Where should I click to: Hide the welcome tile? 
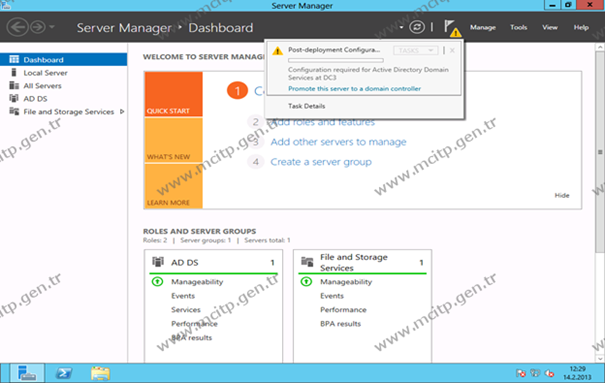click(562, 195)
